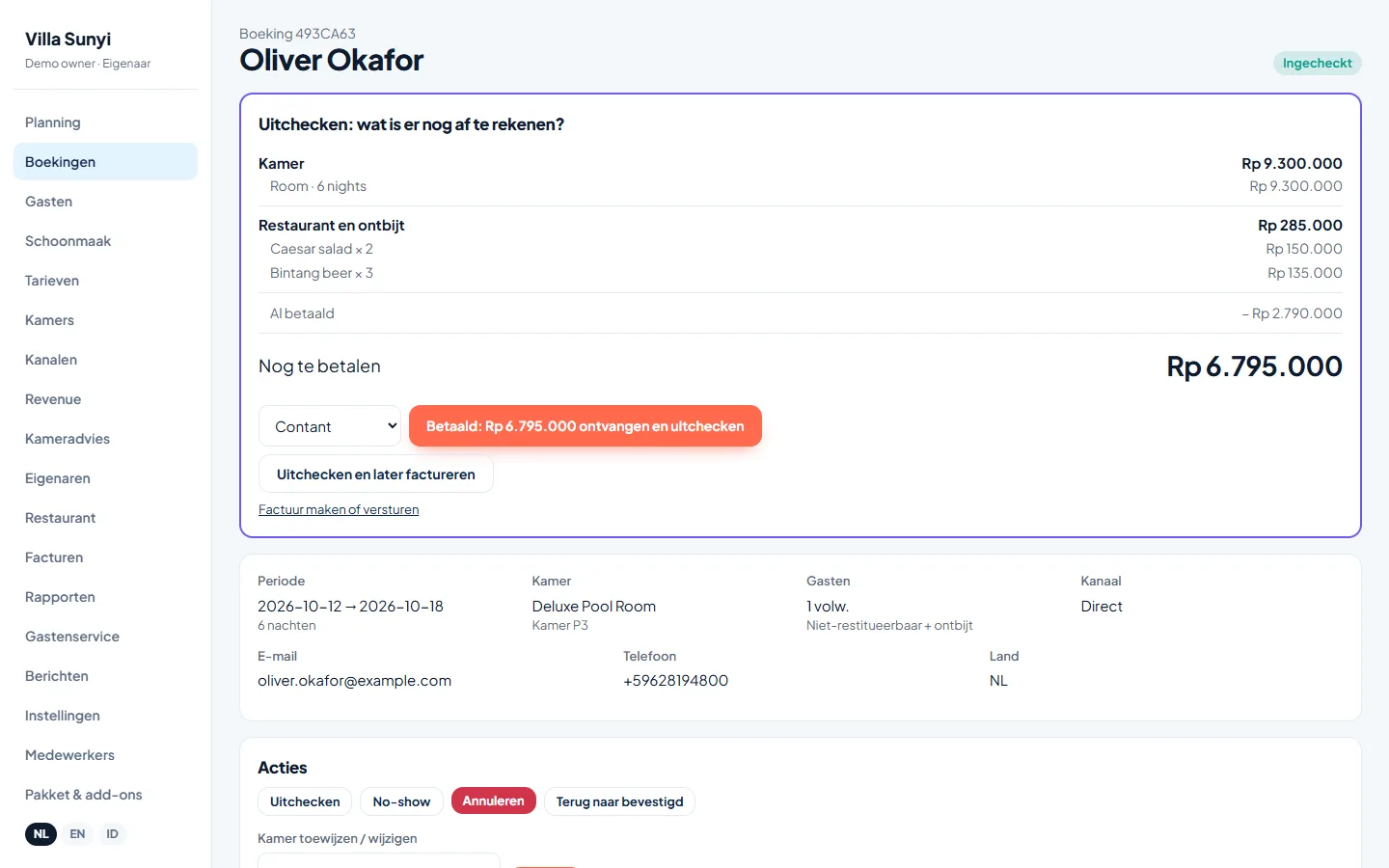Open the sidebar Restaurant item

point(105,518)
